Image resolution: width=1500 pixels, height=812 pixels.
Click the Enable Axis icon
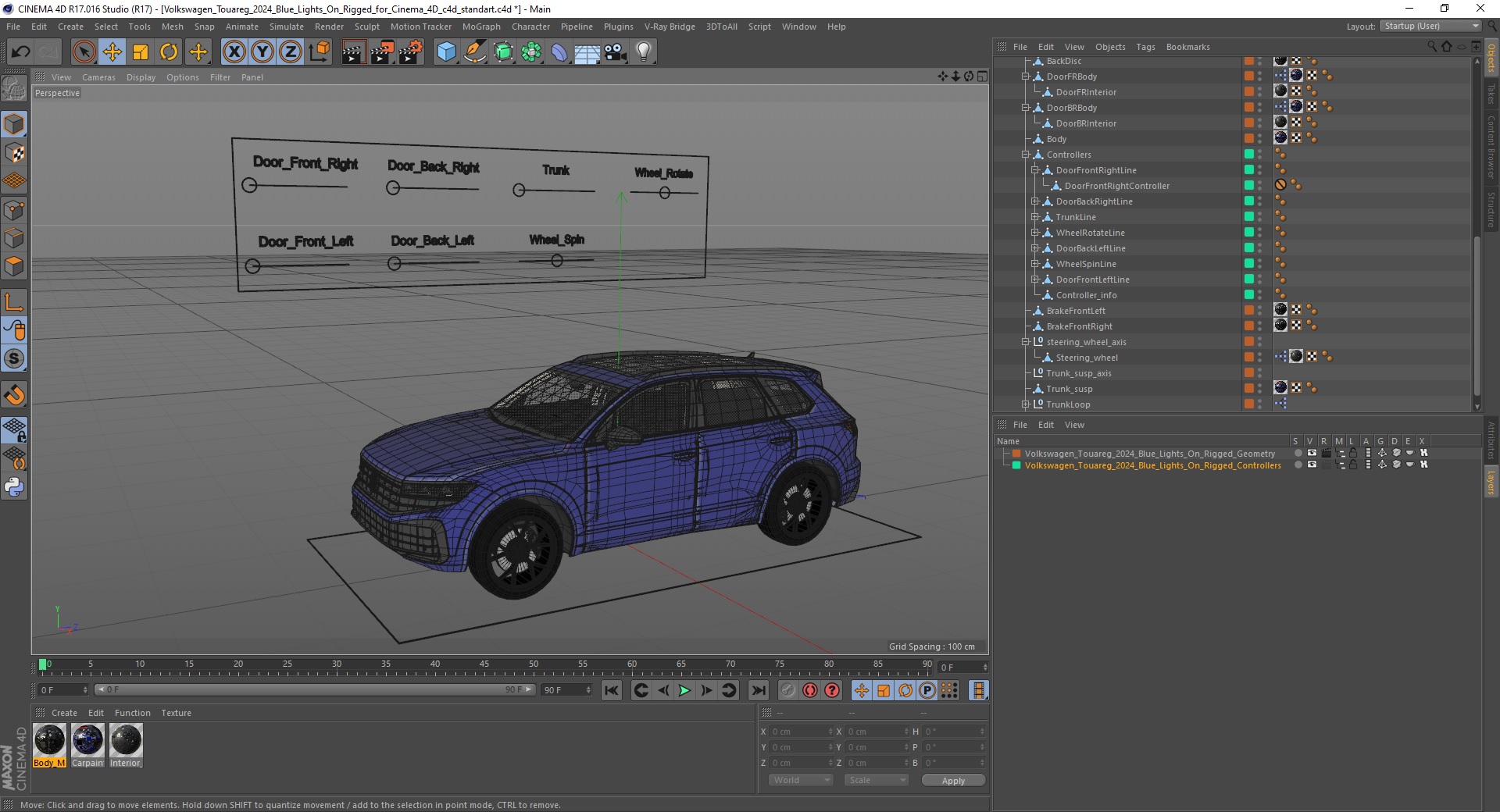pyautogui.click(x=14, y=302)
